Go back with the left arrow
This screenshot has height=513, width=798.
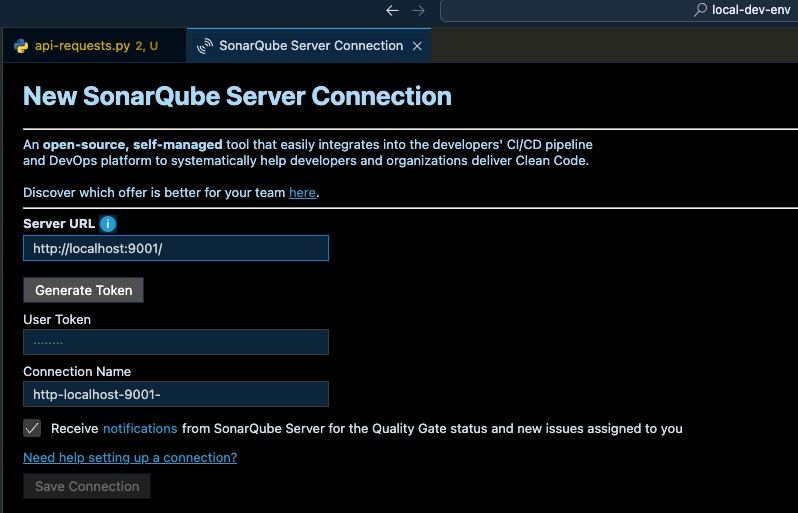point(392,10)
